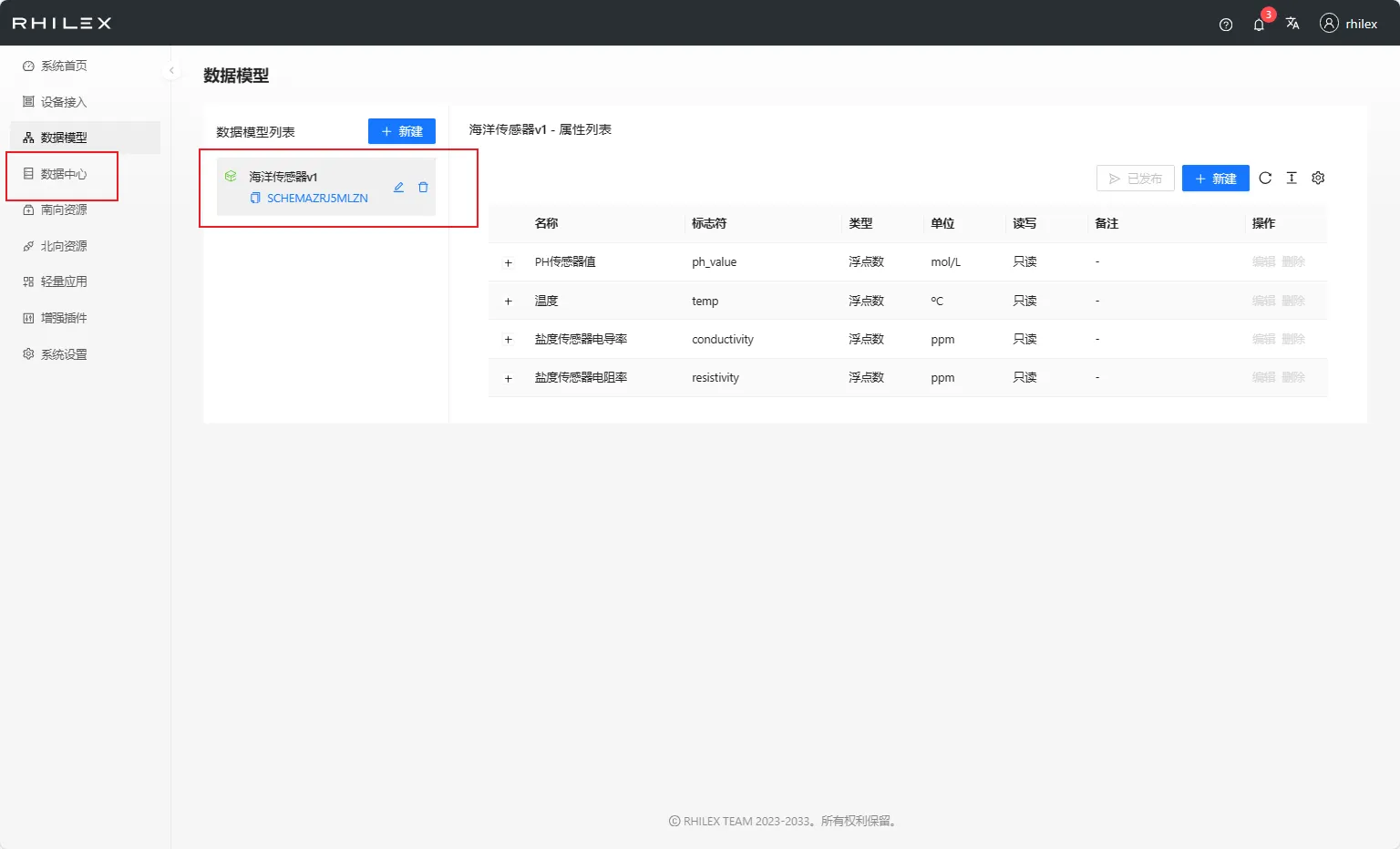Change table density with the column-height icon
Viewport: 1400px width, 849px height.
click(x=1292, y=178)
